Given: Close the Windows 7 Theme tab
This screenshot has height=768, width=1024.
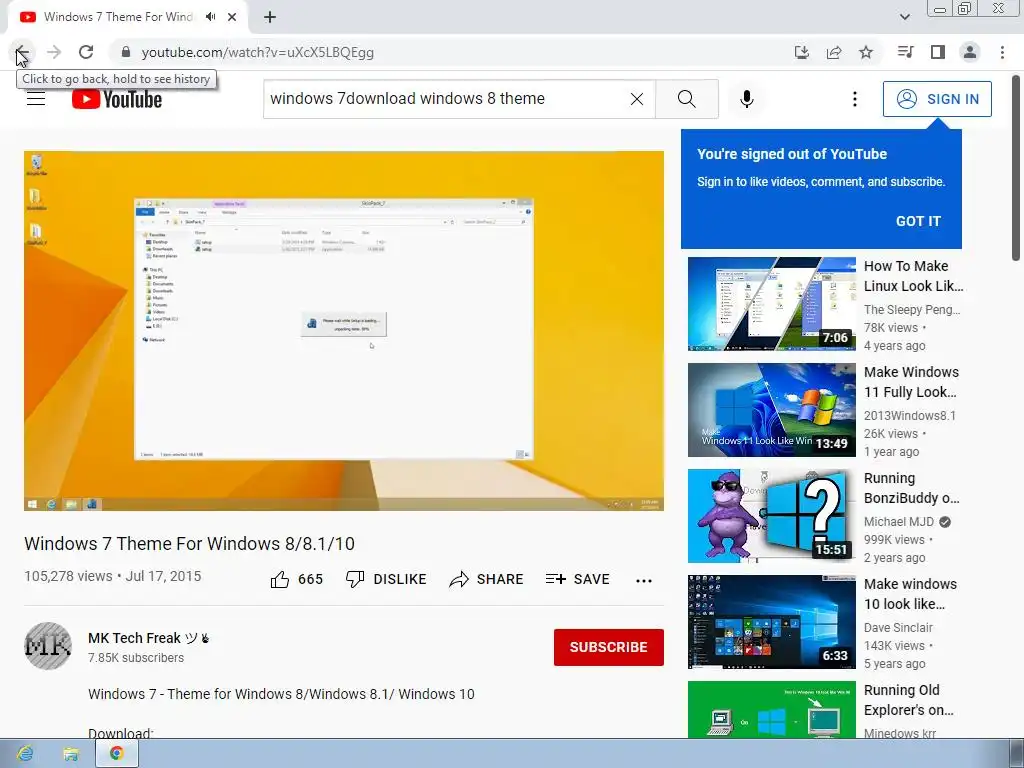Looking at the screenshot, I should coord(232,17).
